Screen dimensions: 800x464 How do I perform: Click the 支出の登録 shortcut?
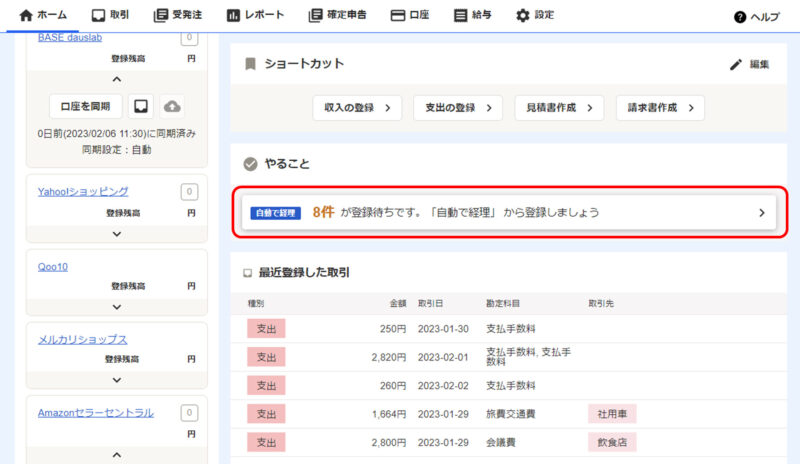[458, 108]
